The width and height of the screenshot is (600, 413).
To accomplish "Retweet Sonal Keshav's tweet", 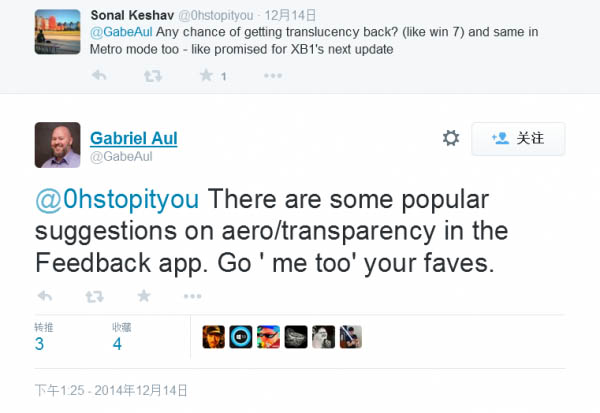I will (153, 76).
